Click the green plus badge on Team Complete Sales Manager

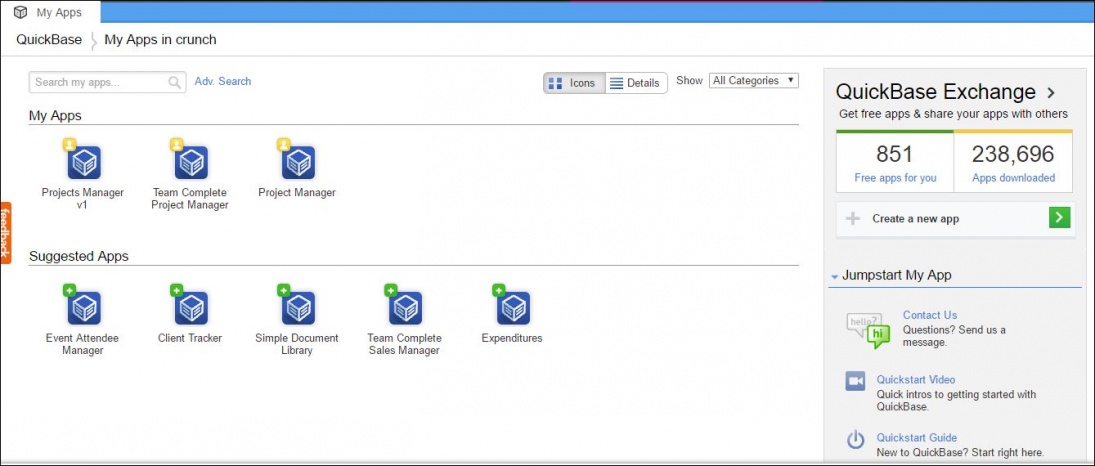pyautogui.click(x=390, y=290)
